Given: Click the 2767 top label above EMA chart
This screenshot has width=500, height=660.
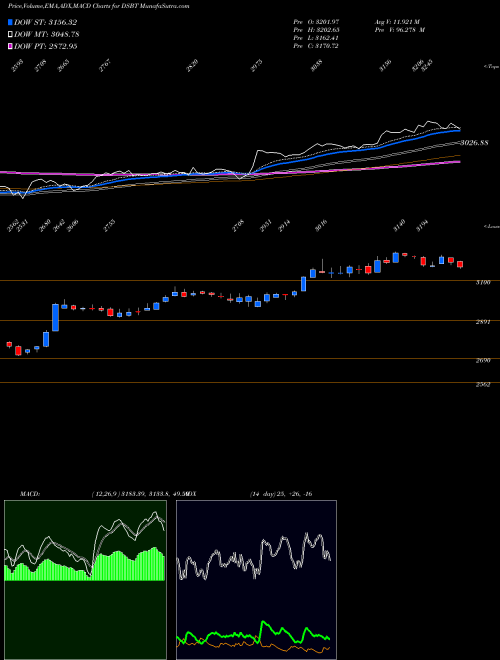Looking at the screenshot, I should pyautogui.click(x=105, y=66).
